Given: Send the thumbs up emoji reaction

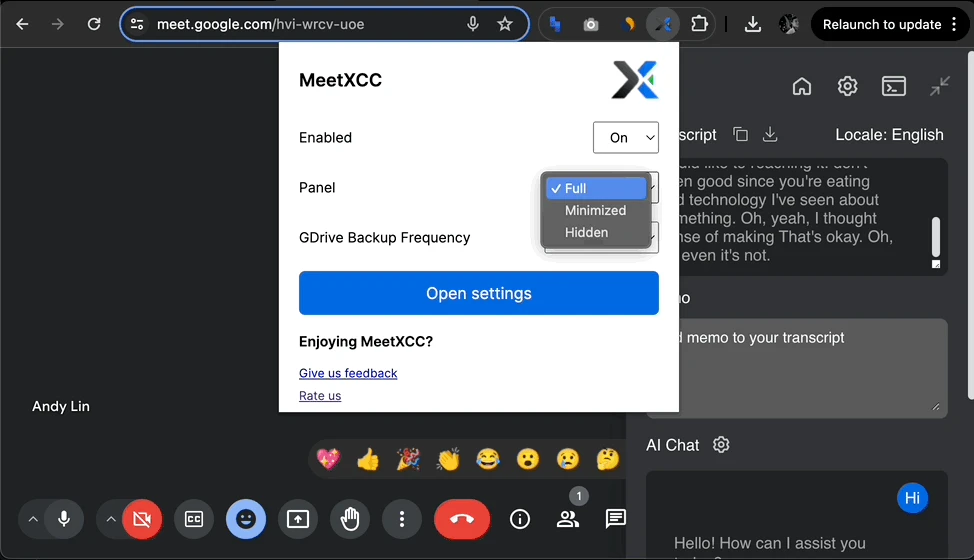Looking at the screenshot, I should coord(368,459).
